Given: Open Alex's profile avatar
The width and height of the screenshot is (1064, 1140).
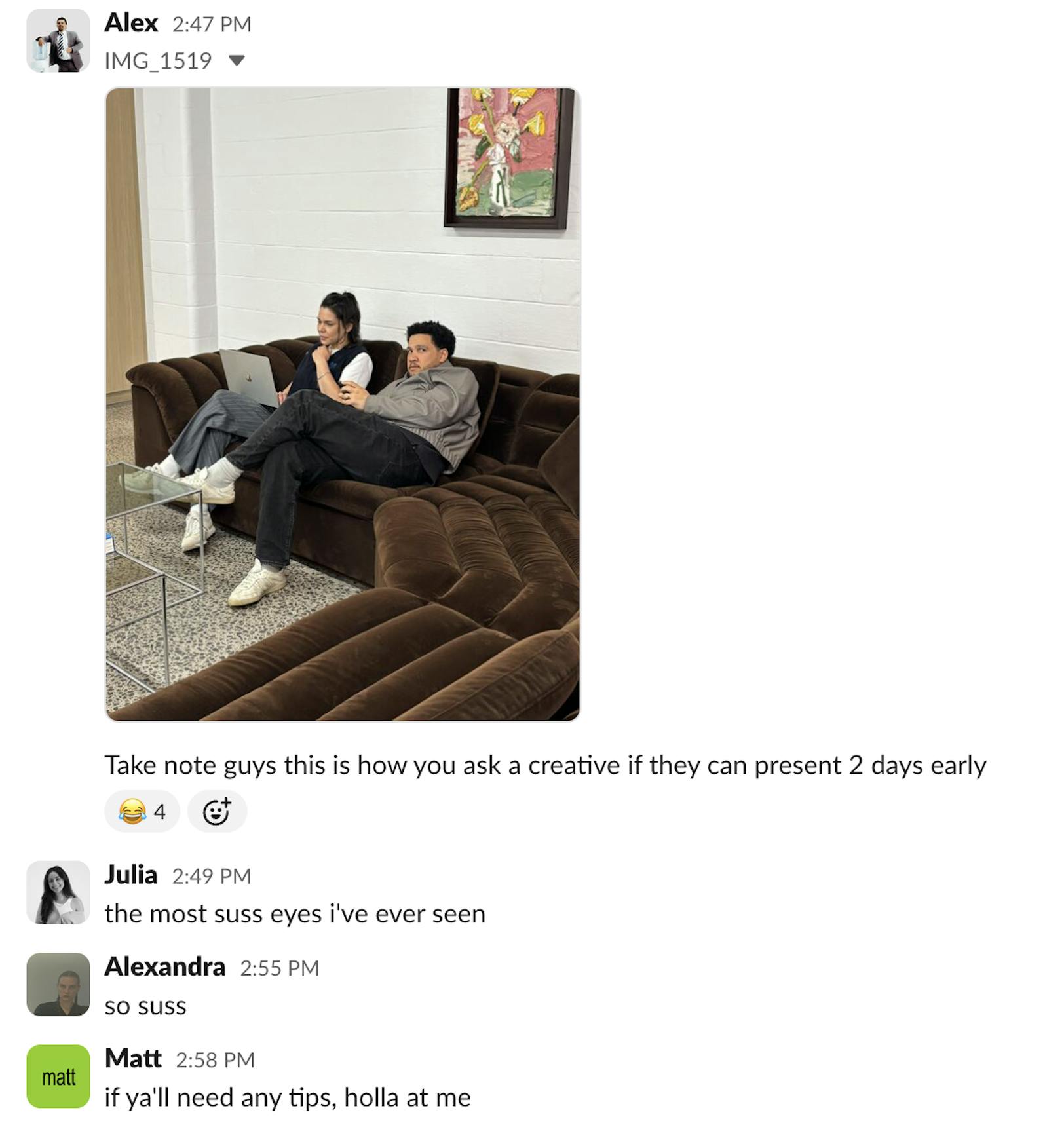Looking at the screenshot, I should (x=58, y=41).
